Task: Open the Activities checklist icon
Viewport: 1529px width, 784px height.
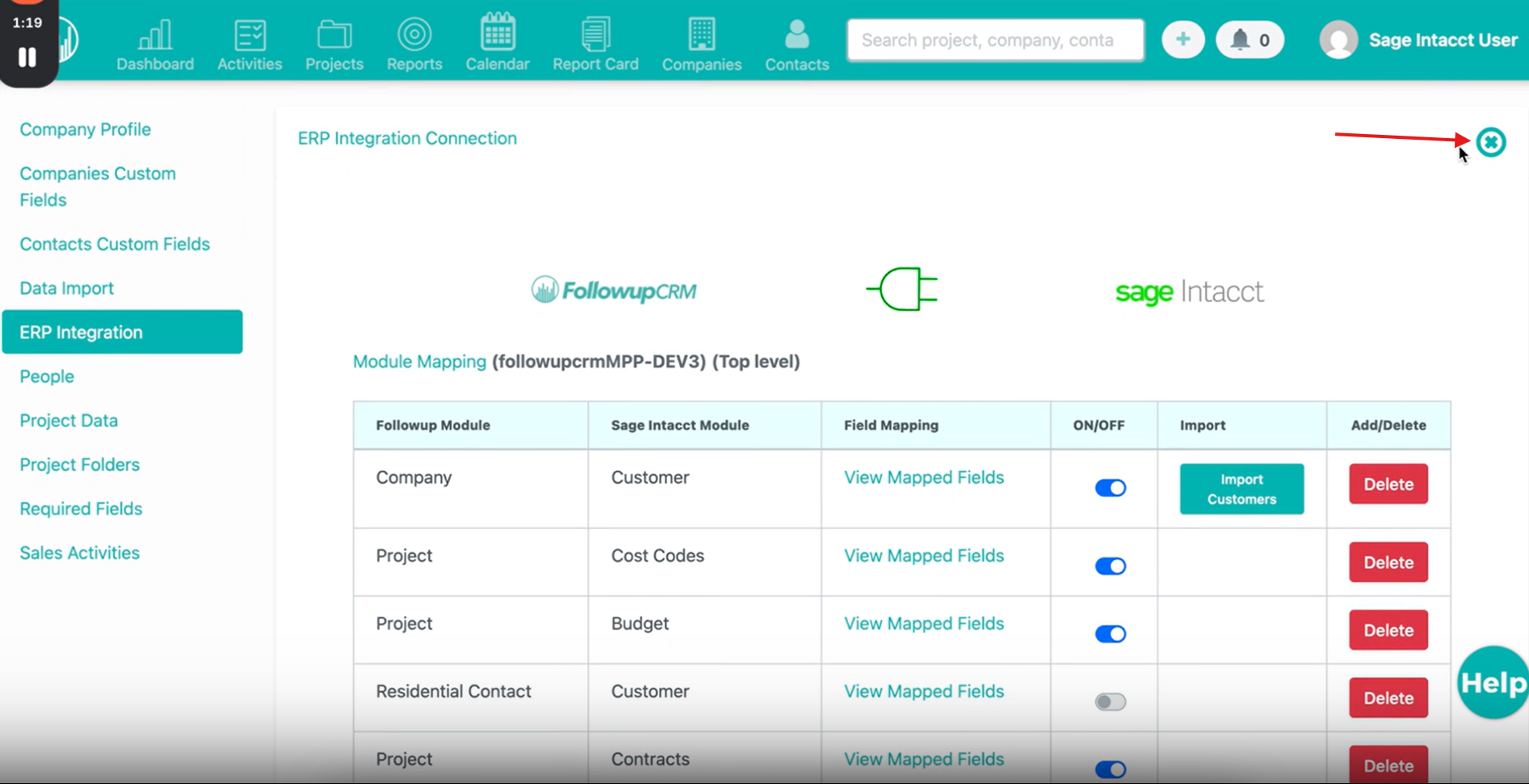Action: [250, 36]
